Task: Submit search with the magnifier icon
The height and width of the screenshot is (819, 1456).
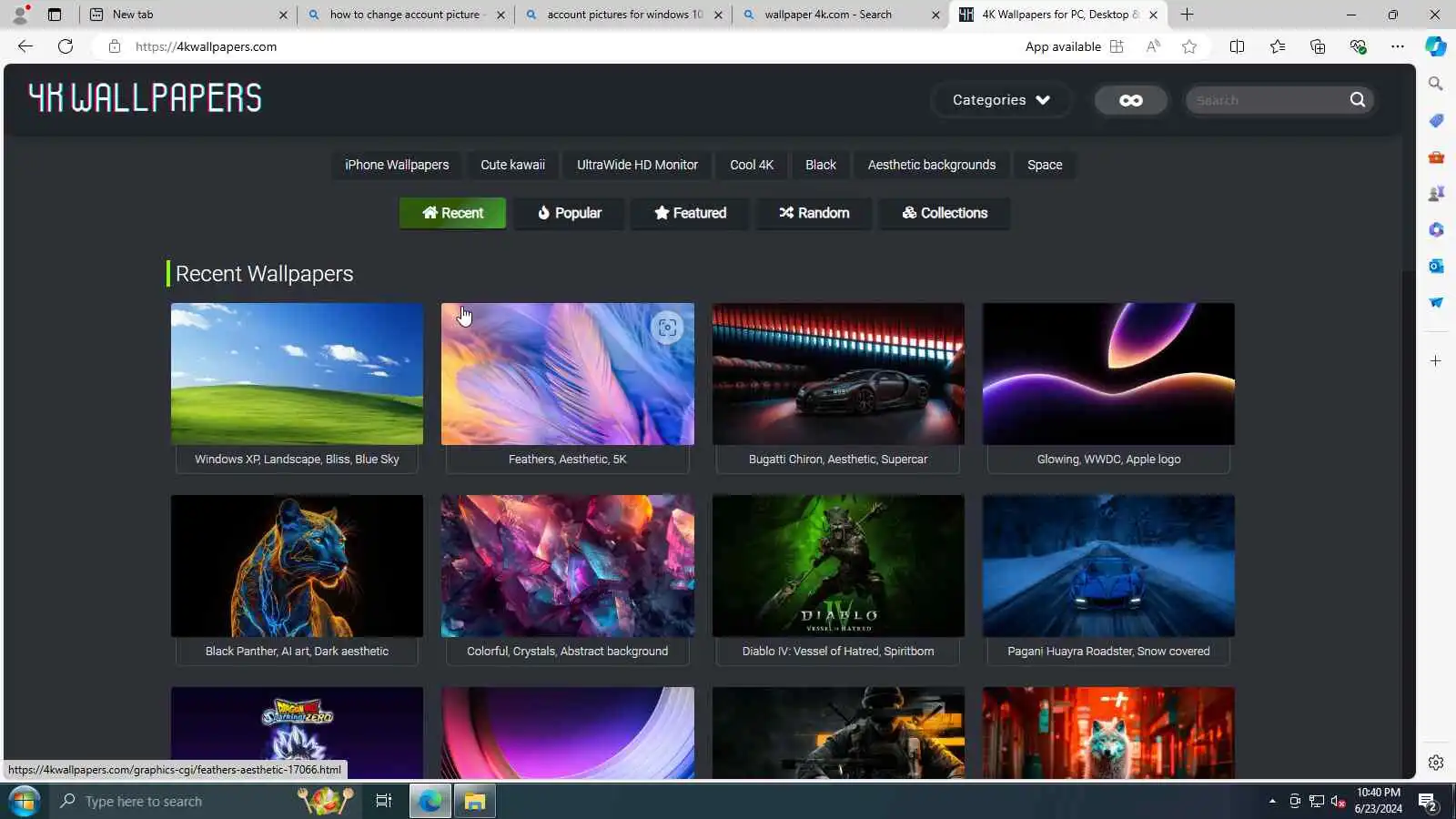Action: pyautogui.click(x=1357, y=100)
